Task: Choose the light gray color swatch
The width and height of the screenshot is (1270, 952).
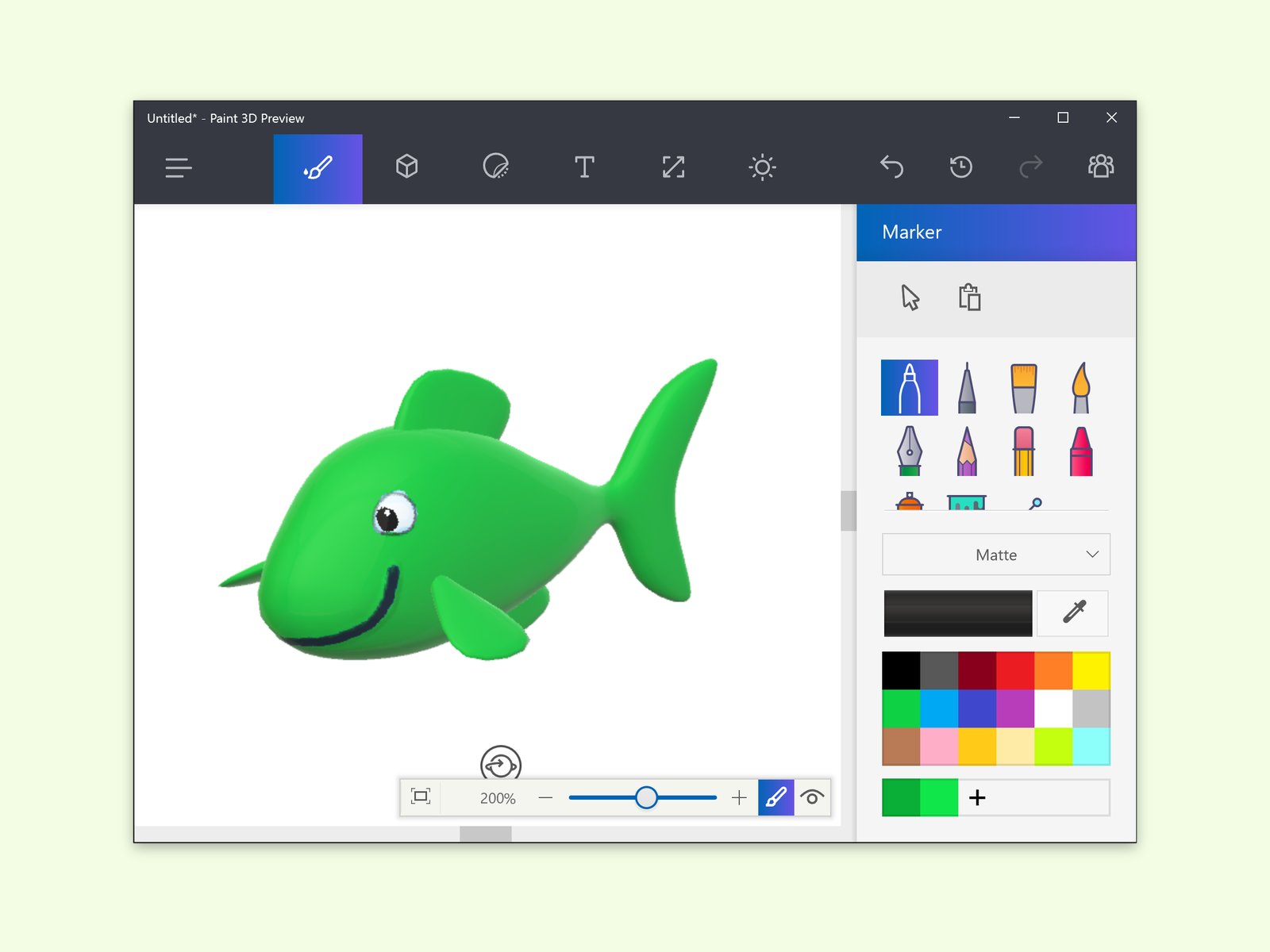Action: point(1091,709)
